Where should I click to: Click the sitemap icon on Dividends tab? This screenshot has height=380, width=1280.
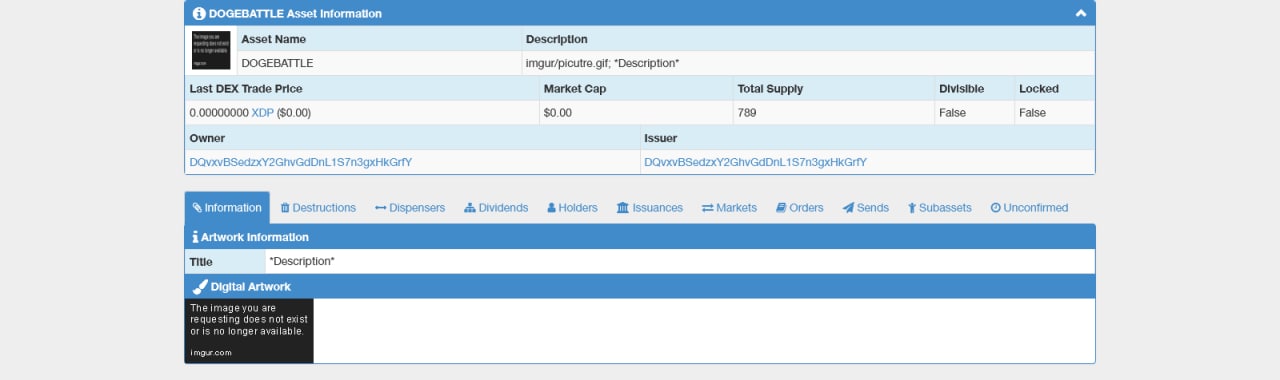[470, 208]
